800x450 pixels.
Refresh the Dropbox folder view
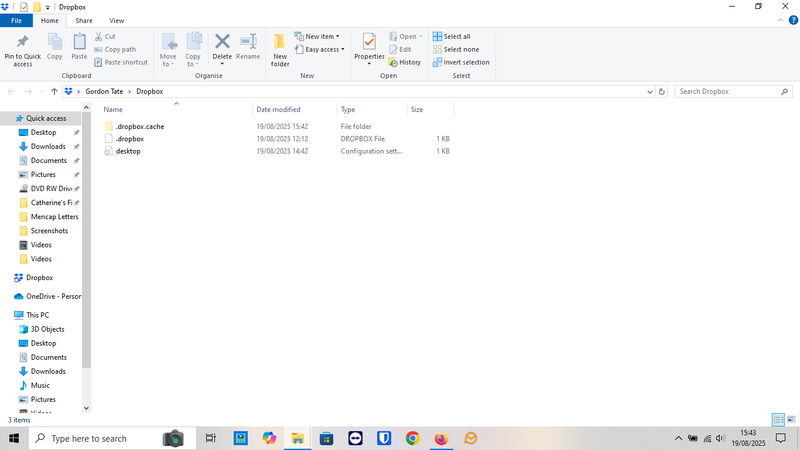661,92
